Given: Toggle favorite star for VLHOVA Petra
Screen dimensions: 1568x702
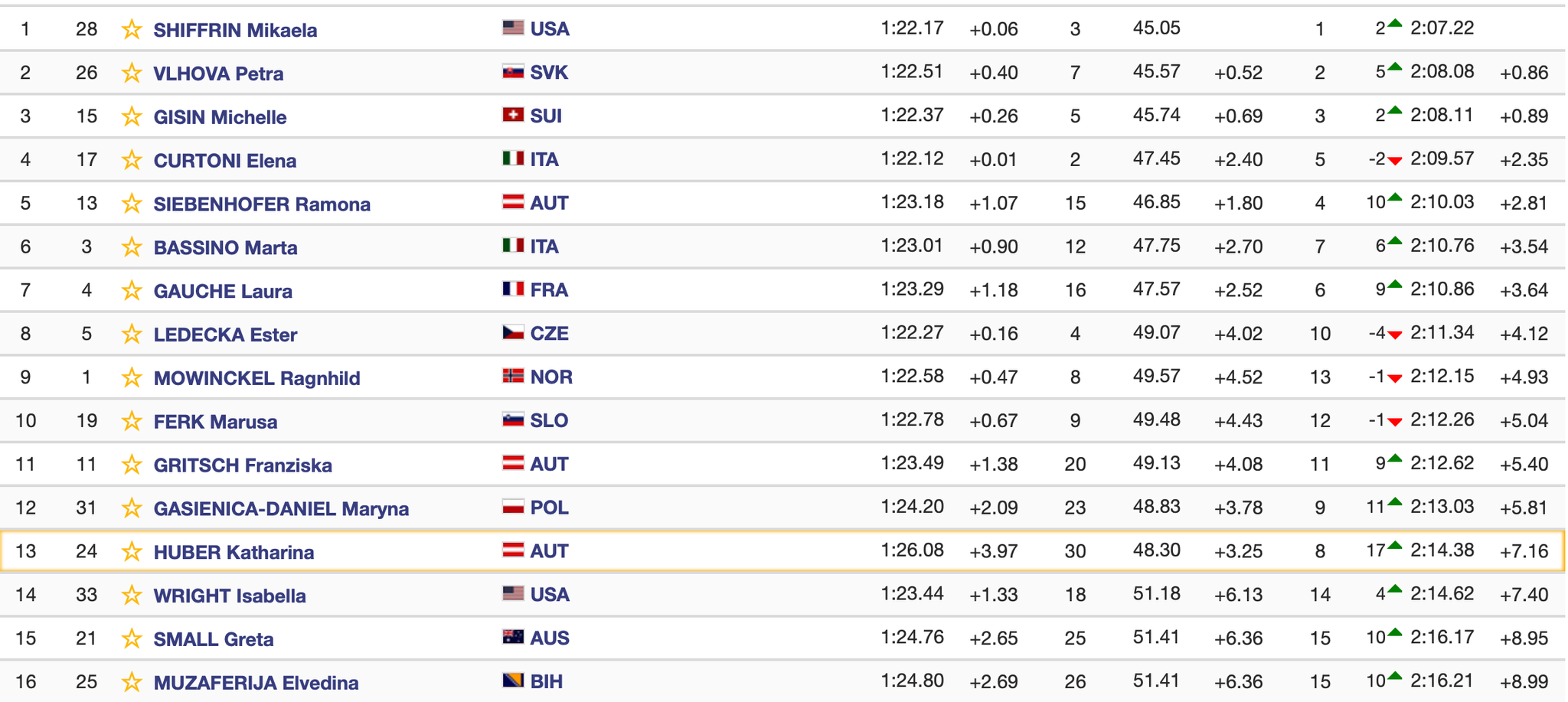Looking at the screenshot, I should point(132,73).
